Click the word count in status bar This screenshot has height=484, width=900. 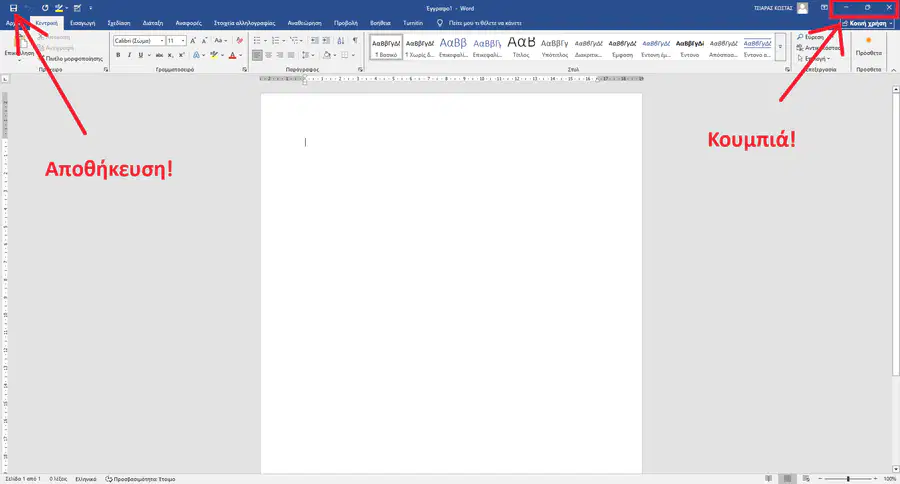pos(58,479)
